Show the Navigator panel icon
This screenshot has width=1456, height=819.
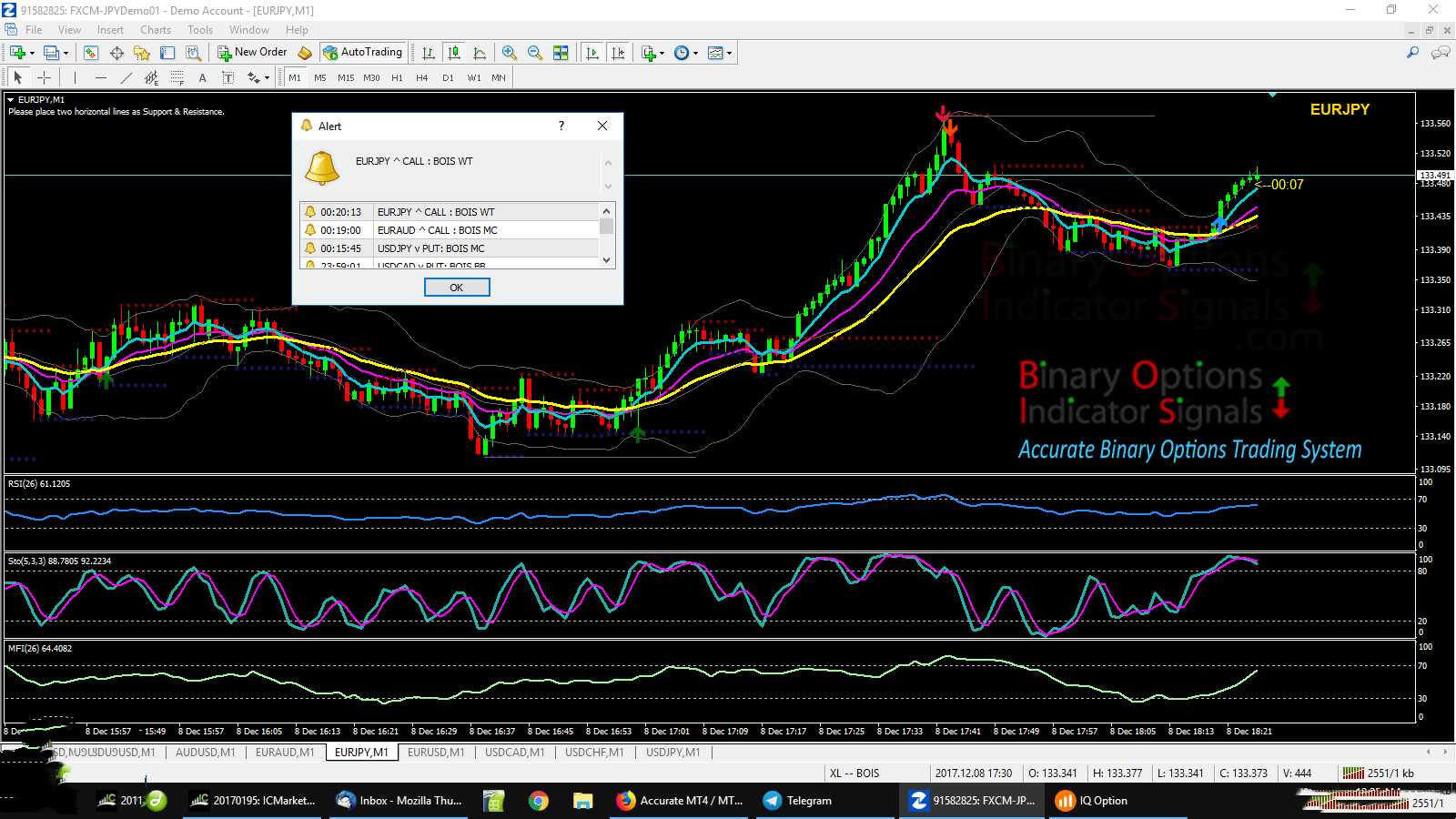click(142, 53)
